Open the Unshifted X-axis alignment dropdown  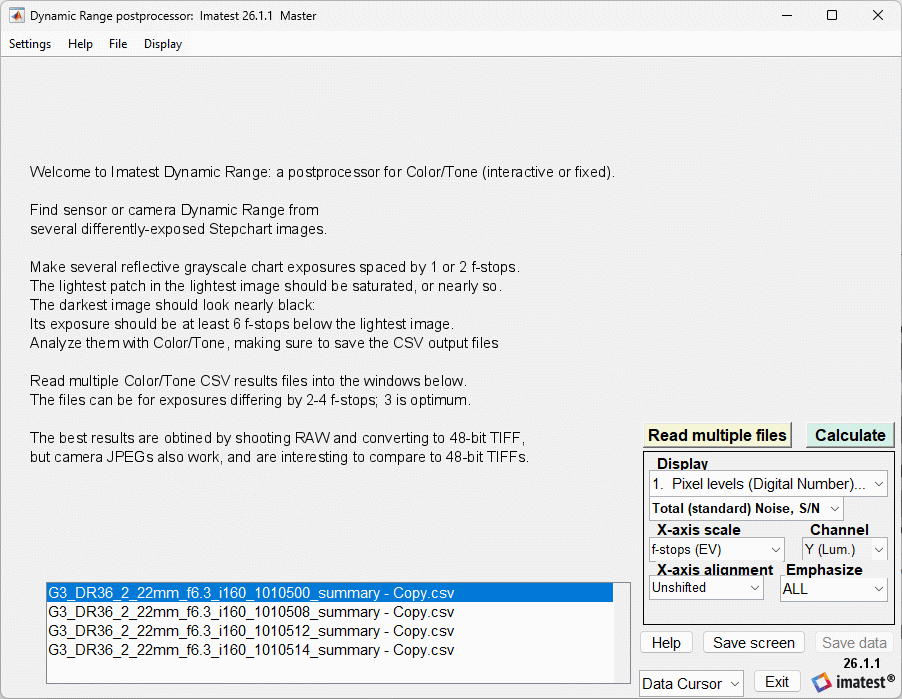click(706, 588)
